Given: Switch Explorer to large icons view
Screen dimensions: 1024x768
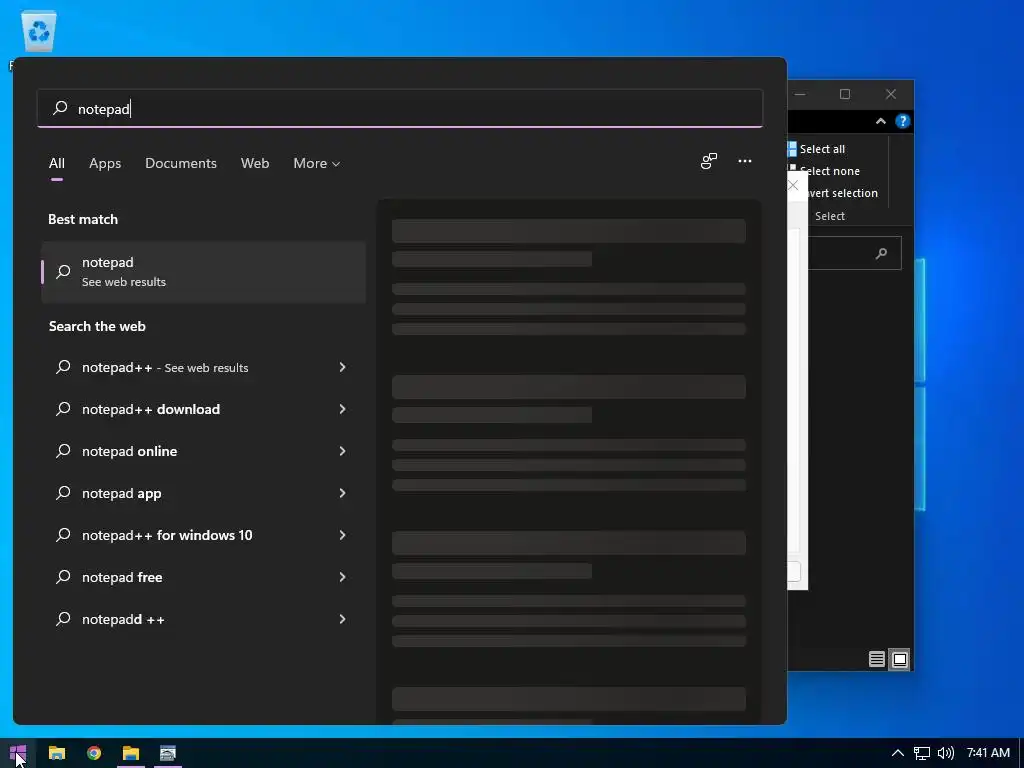Looking at the screenshot, I should pos(899,659).
